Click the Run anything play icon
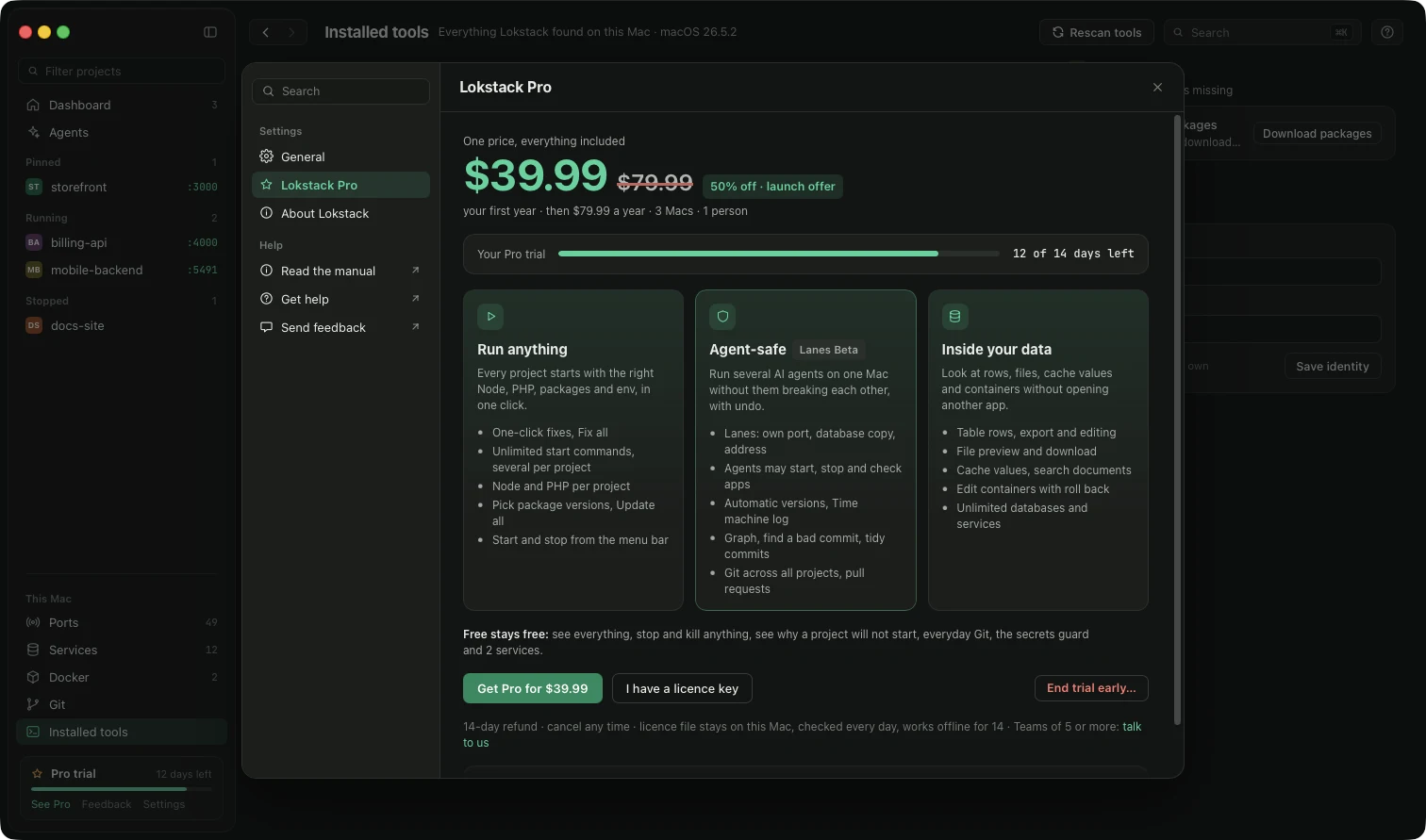 490,317
